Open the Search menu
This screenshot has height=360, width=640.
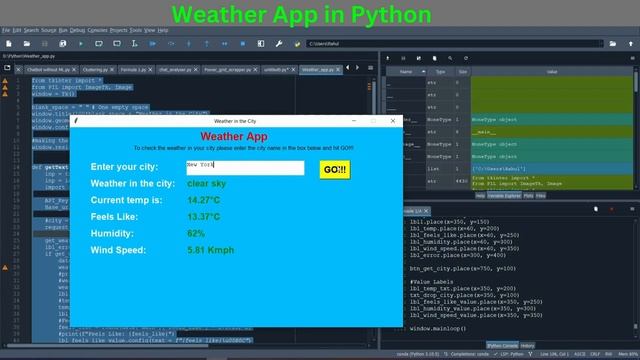click(31, 30)
